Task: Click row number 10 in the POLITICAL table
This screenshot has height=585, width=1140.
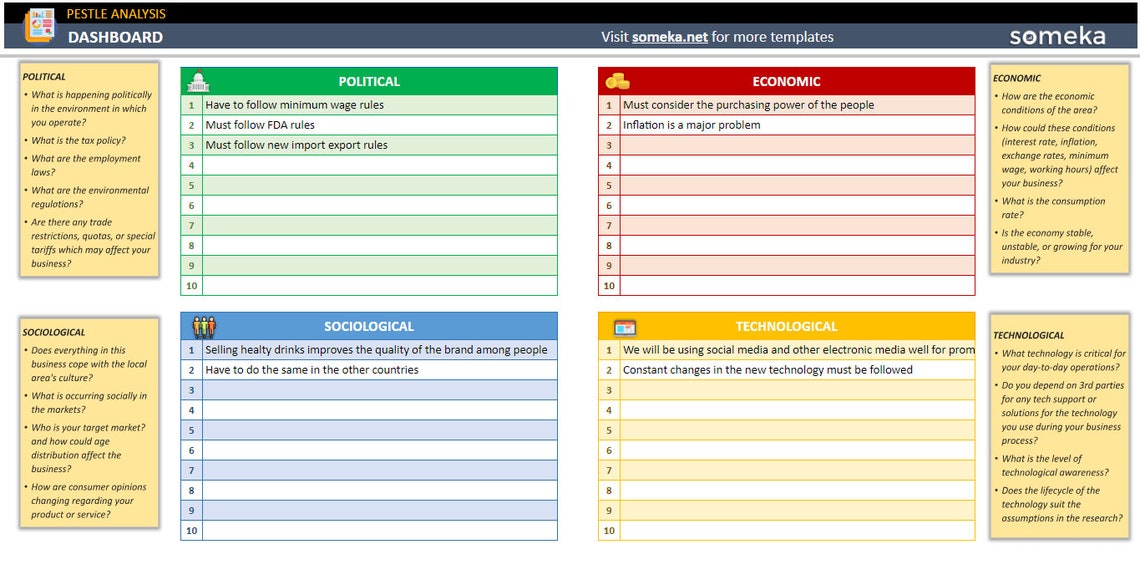Action: coord(190,284)
